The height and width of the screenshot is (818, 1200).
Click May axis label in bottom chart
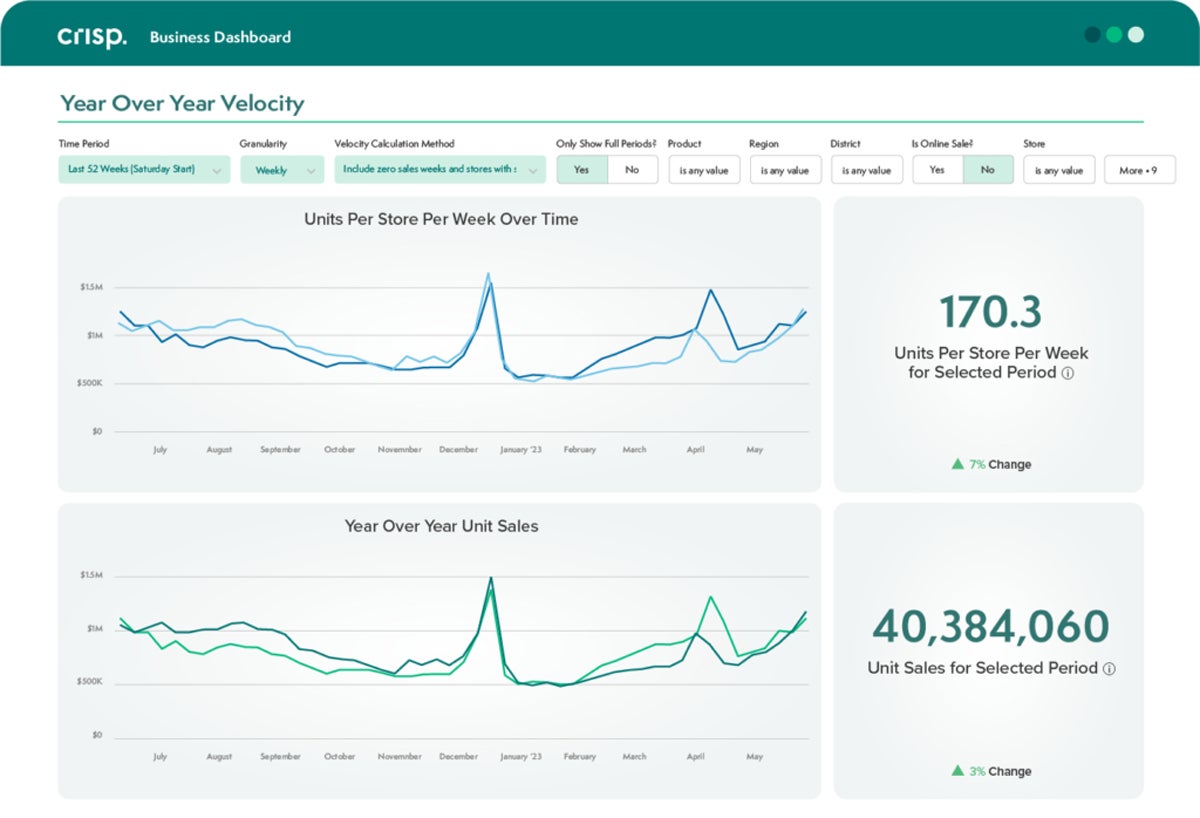click(754, 757)
